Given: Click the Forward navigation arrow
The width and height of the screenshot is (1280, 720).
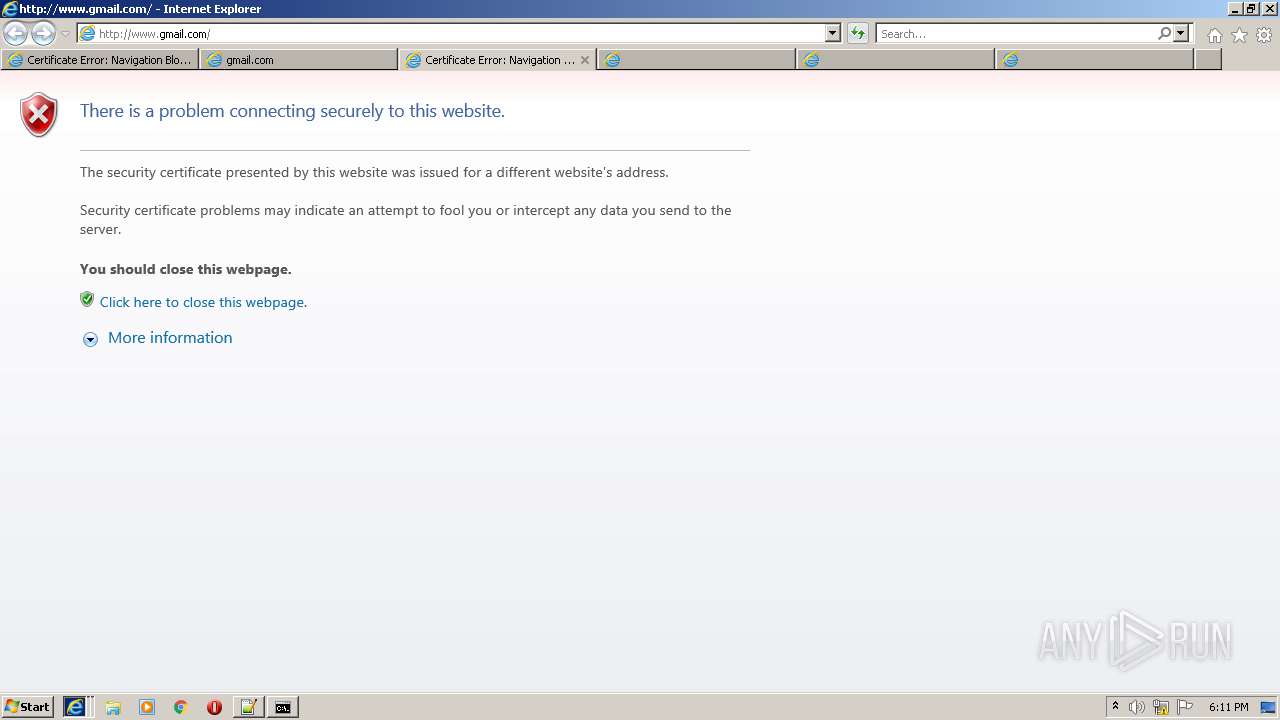Looking at the screenshot, I should (x=43, y=34).
